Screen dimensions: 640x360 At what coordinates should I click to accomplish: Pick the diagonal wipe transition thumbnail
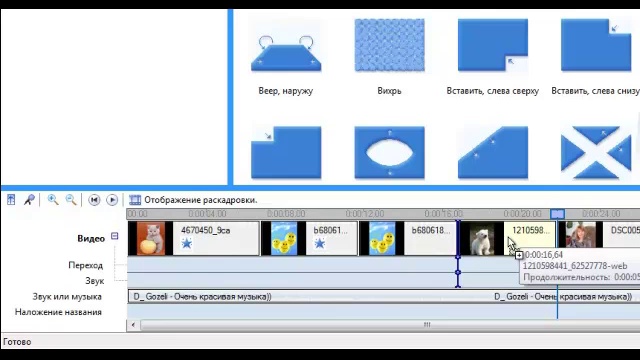point(493,153)
